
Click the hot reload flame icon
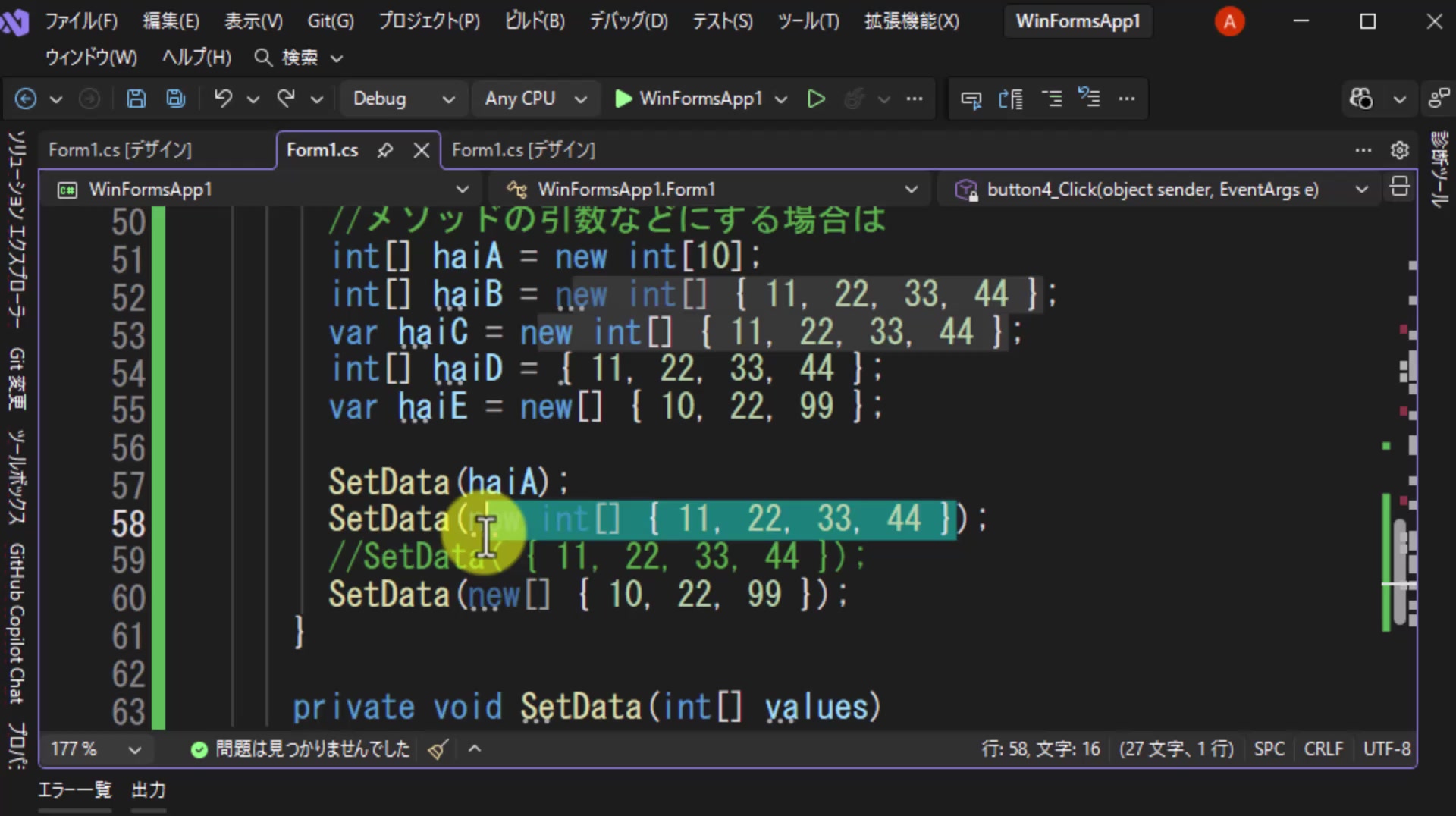click(855, 99)
